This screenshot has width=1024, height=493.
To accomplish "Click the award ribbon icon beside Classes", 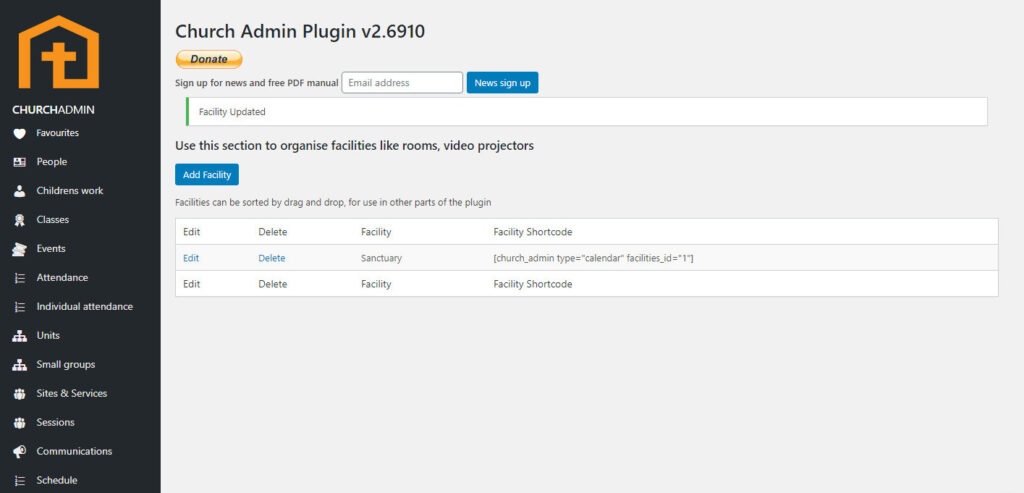I will click(19, 220).
